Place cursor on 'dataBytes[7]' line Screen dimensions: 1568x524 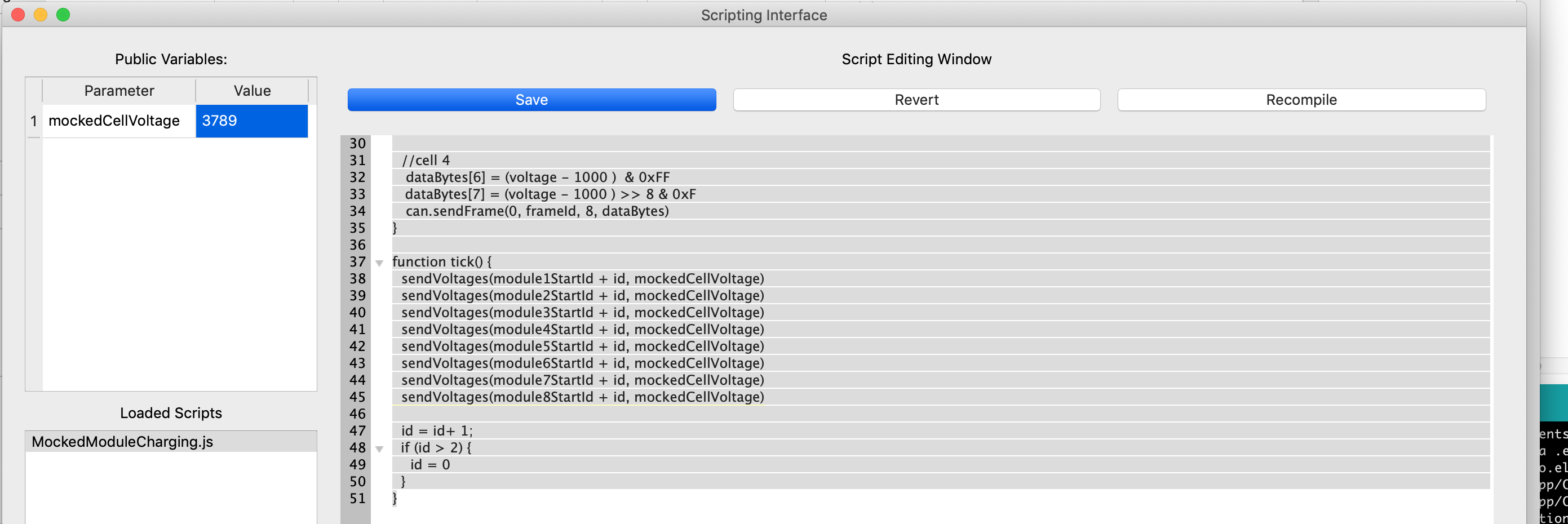pos(550,194)
